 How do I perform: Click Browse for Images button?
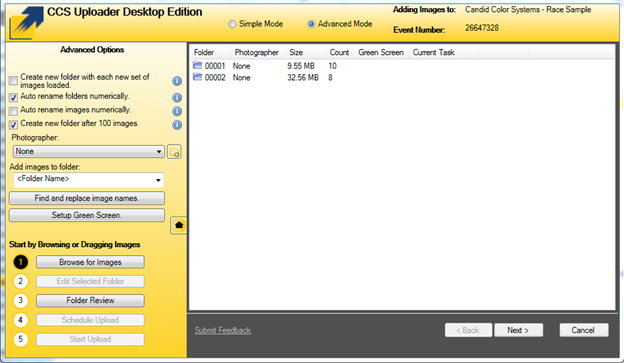[x=90, y=262]
